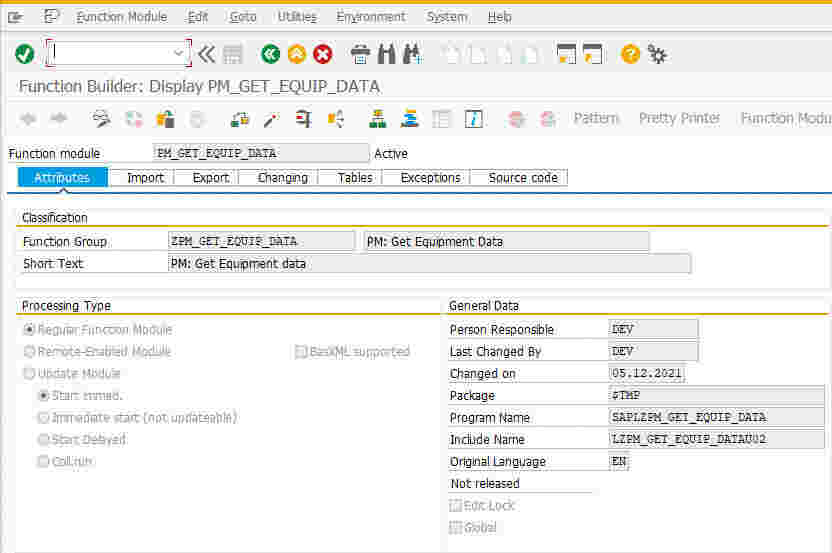Switch to the Exceptions tab
Image resolution: width=832 pixels, height=553 pixels.
point(430,178)
